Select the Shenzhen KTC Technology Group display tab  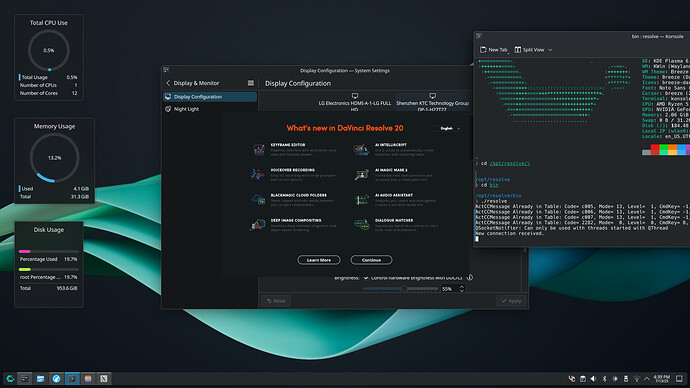pos(432,102)
